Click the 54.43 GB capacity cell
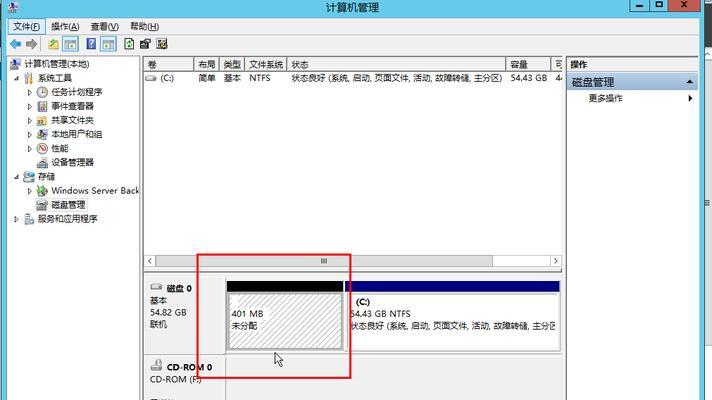The height and width of the screenshot is (400, 712). pos(529,78)
